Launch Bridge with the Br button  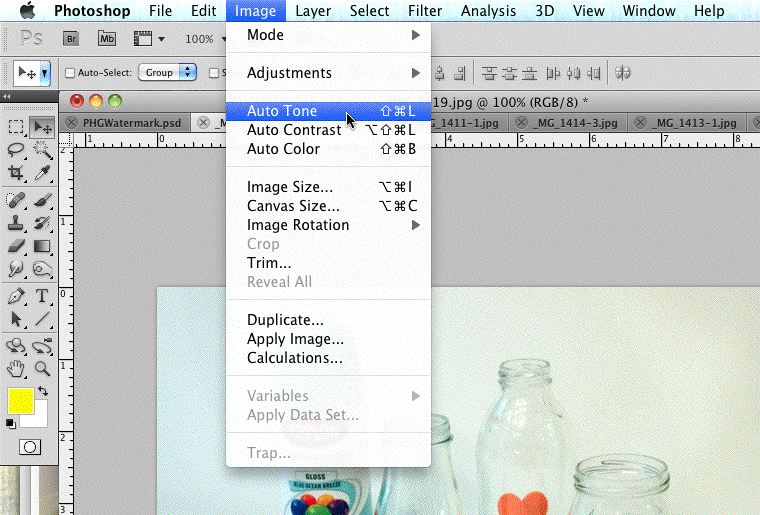[x=71, y=38]
